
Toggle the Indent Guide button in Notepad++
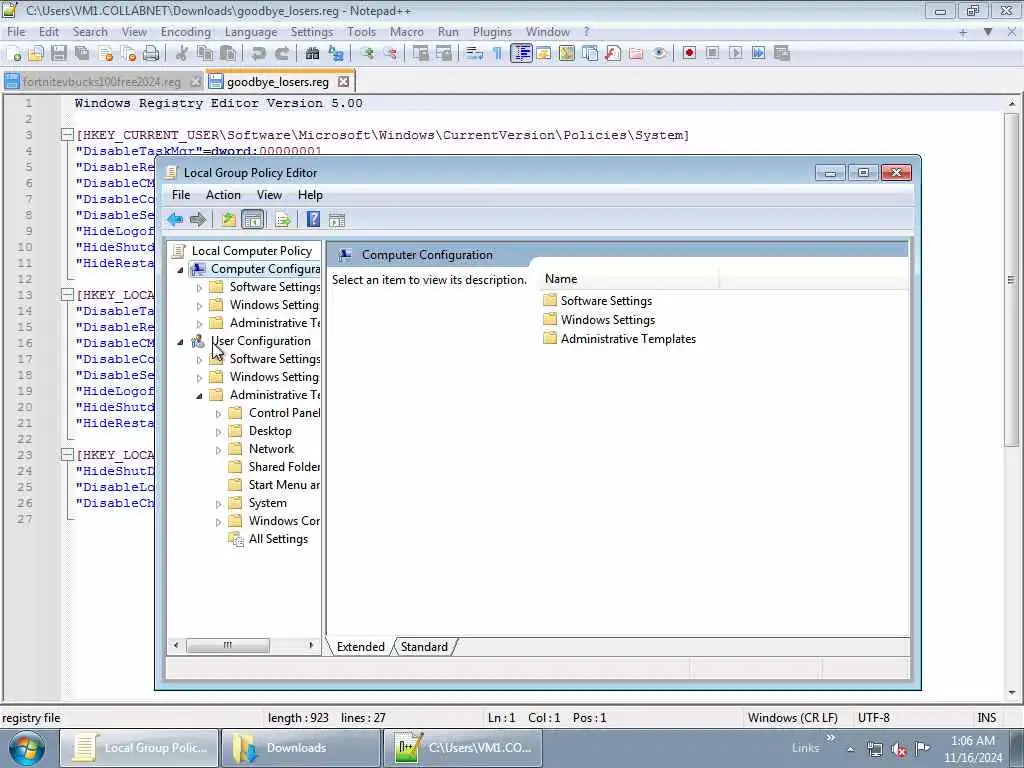click(521, 54)
